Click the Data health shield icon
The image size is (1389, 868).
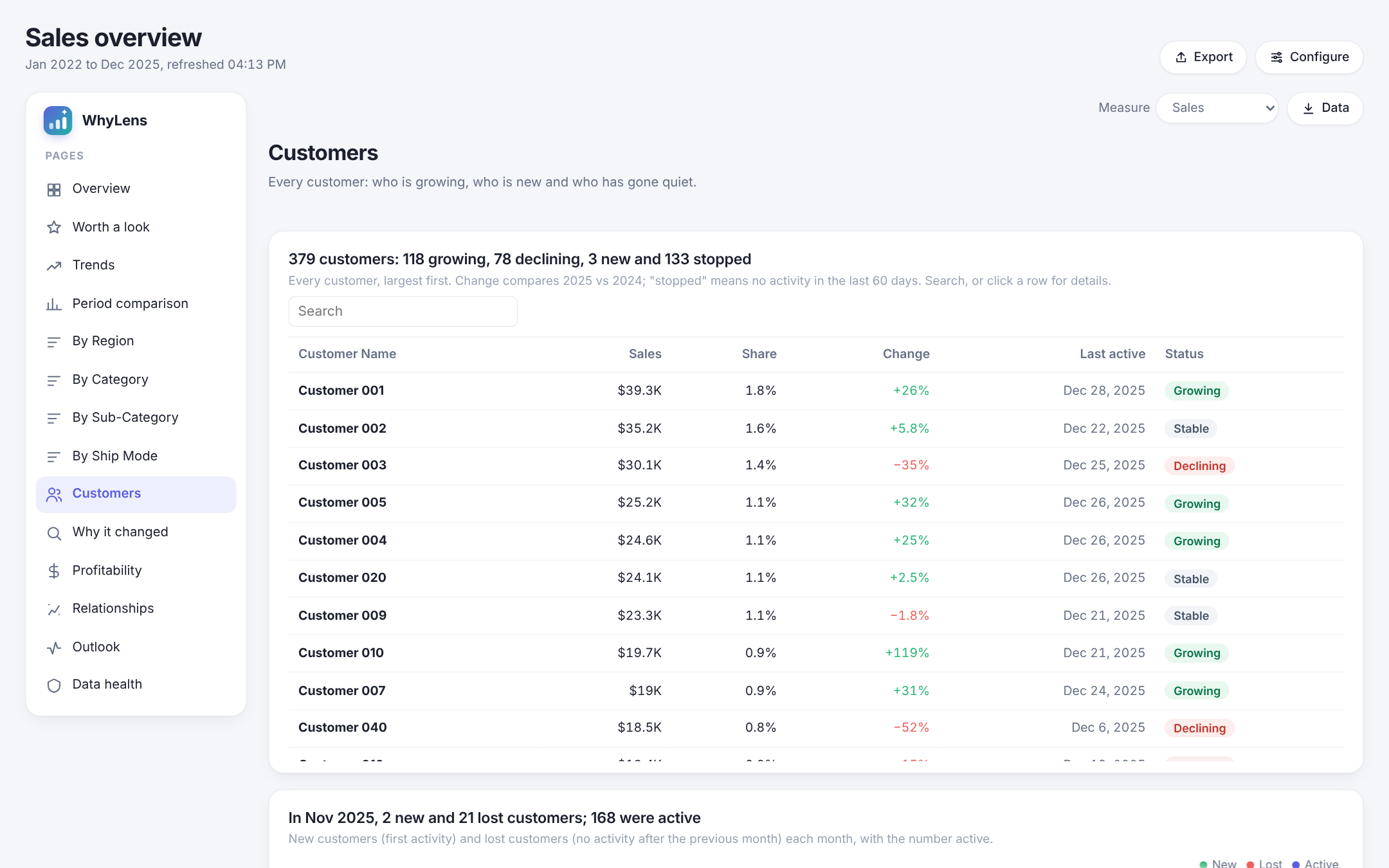54,685
